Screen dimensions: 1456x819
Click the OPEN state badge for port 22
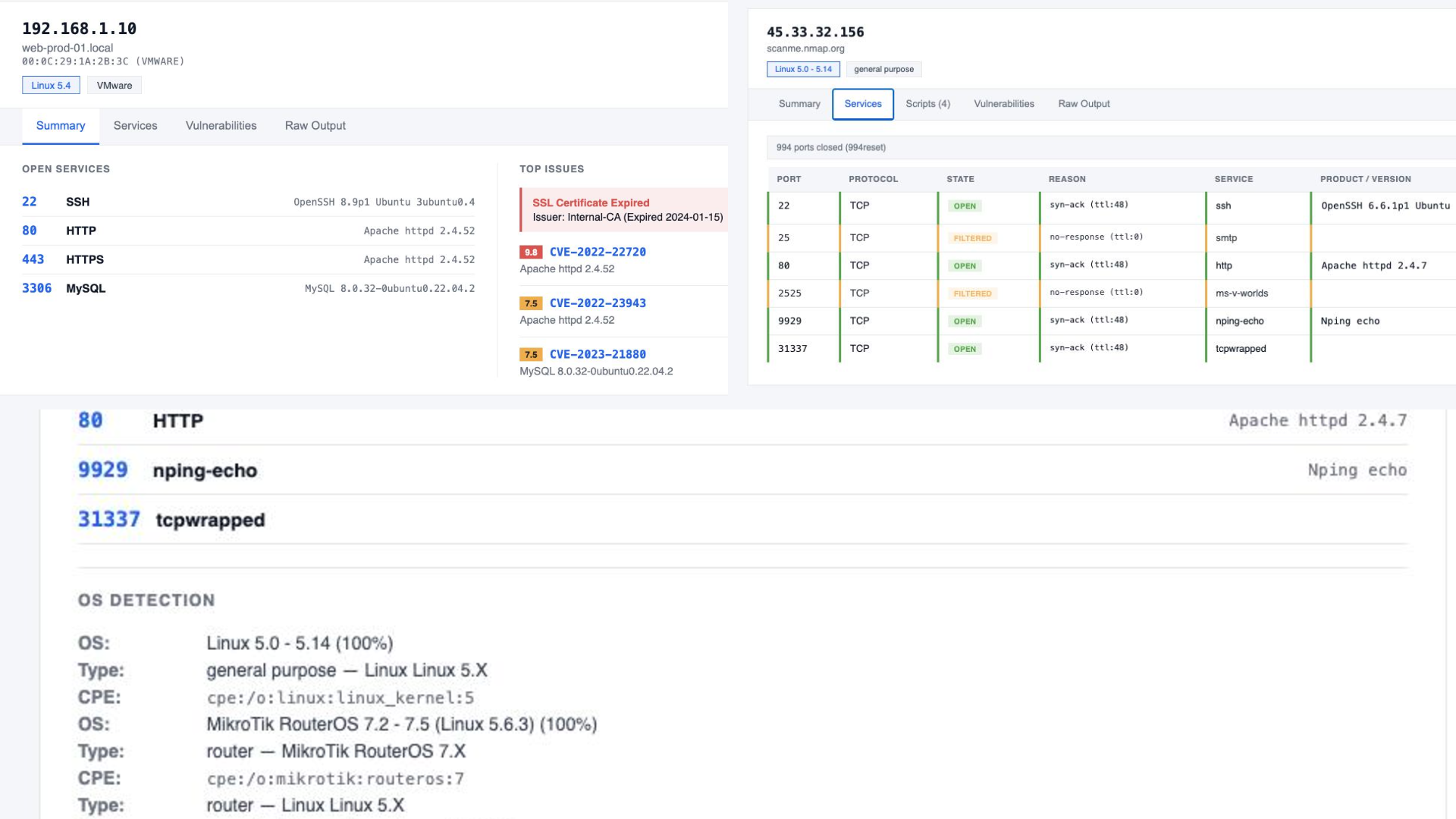pyautogui.click(x=964, y=206)
